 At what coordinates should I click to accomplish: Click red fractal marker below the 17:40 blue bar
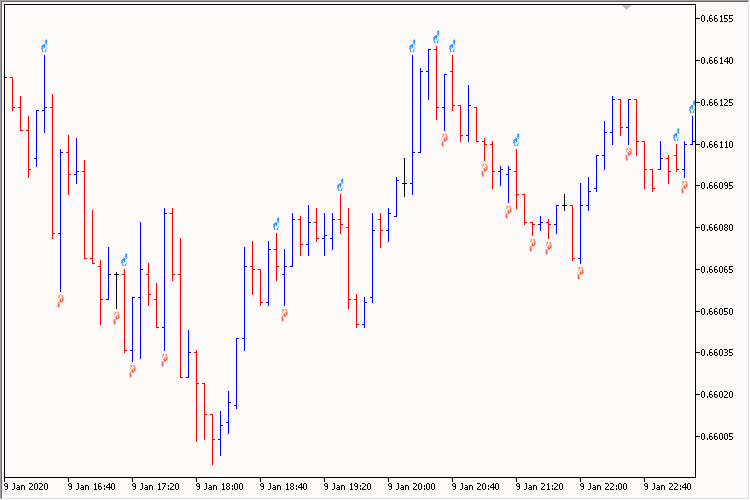click(165, 359)
